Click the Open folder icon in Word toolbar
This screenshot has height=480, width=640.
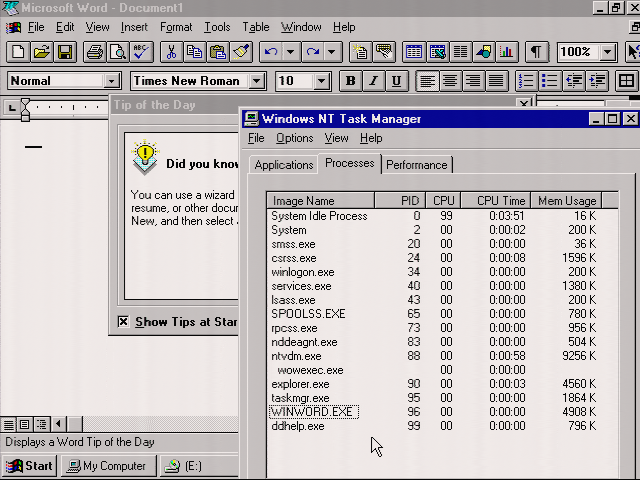[x=41, y=52]
